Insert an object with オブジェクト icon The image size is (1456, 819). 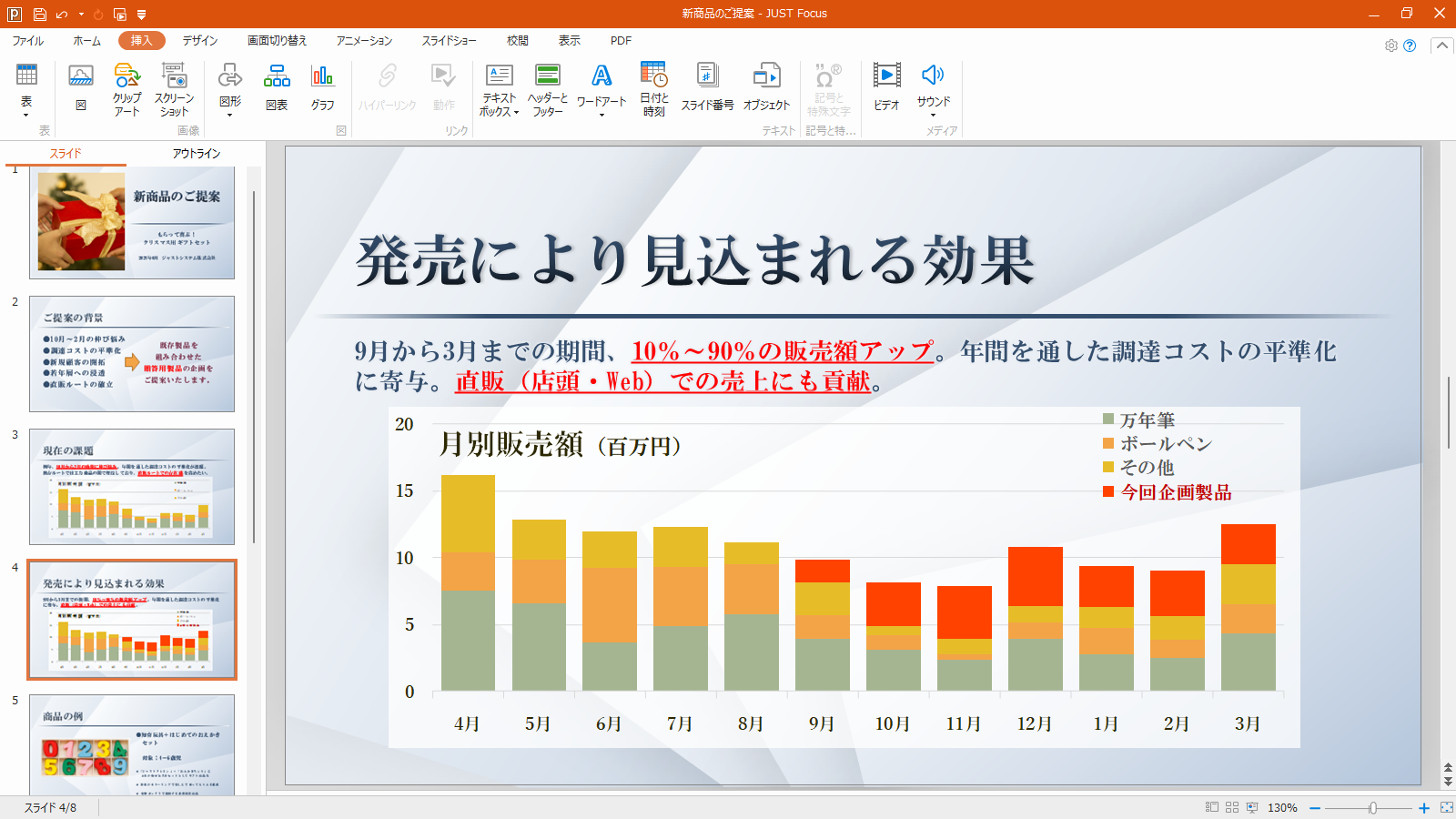point(766,88)
